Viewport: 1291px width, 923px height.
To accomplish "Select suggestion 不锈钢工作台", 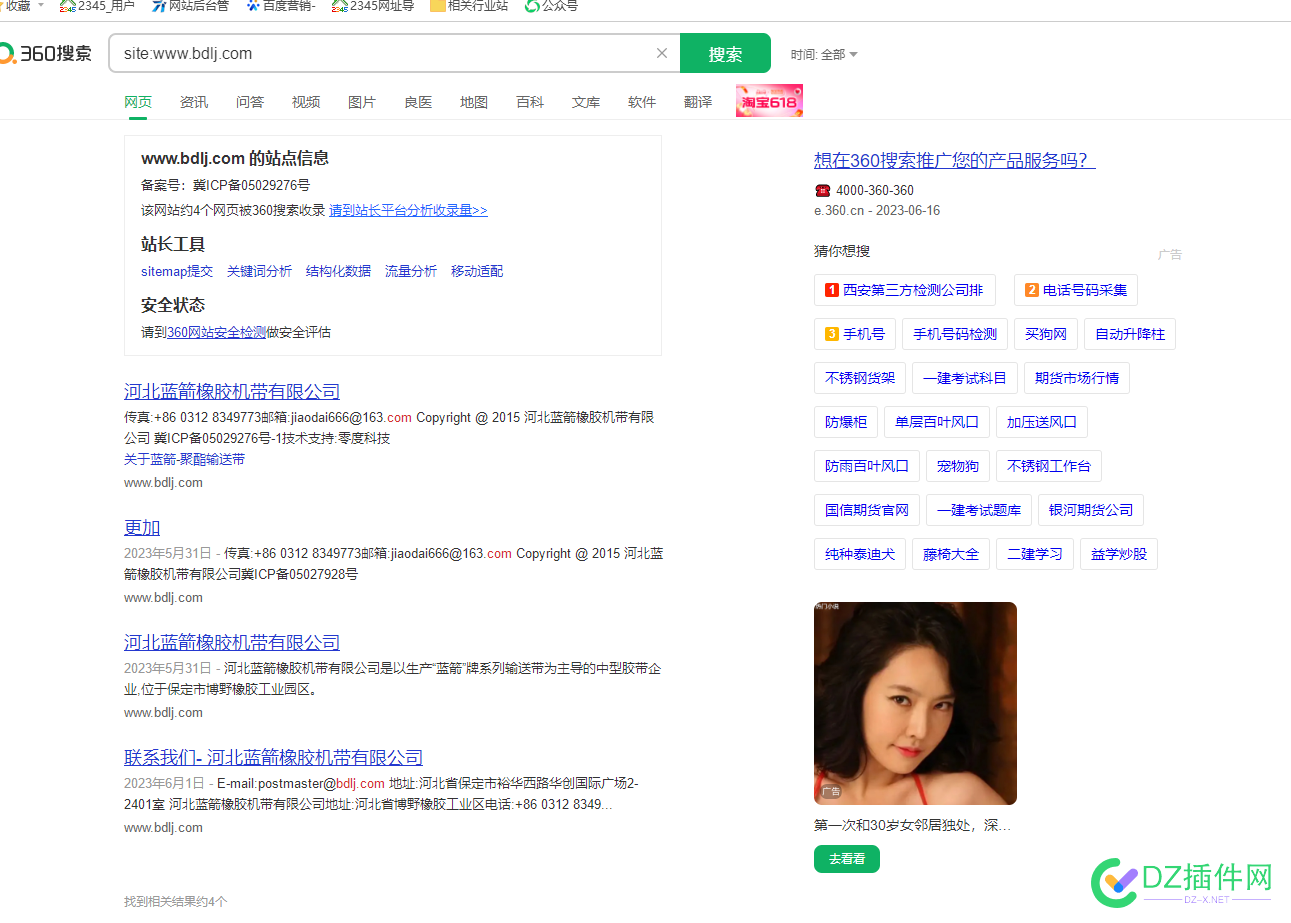I will point(1049,466).
